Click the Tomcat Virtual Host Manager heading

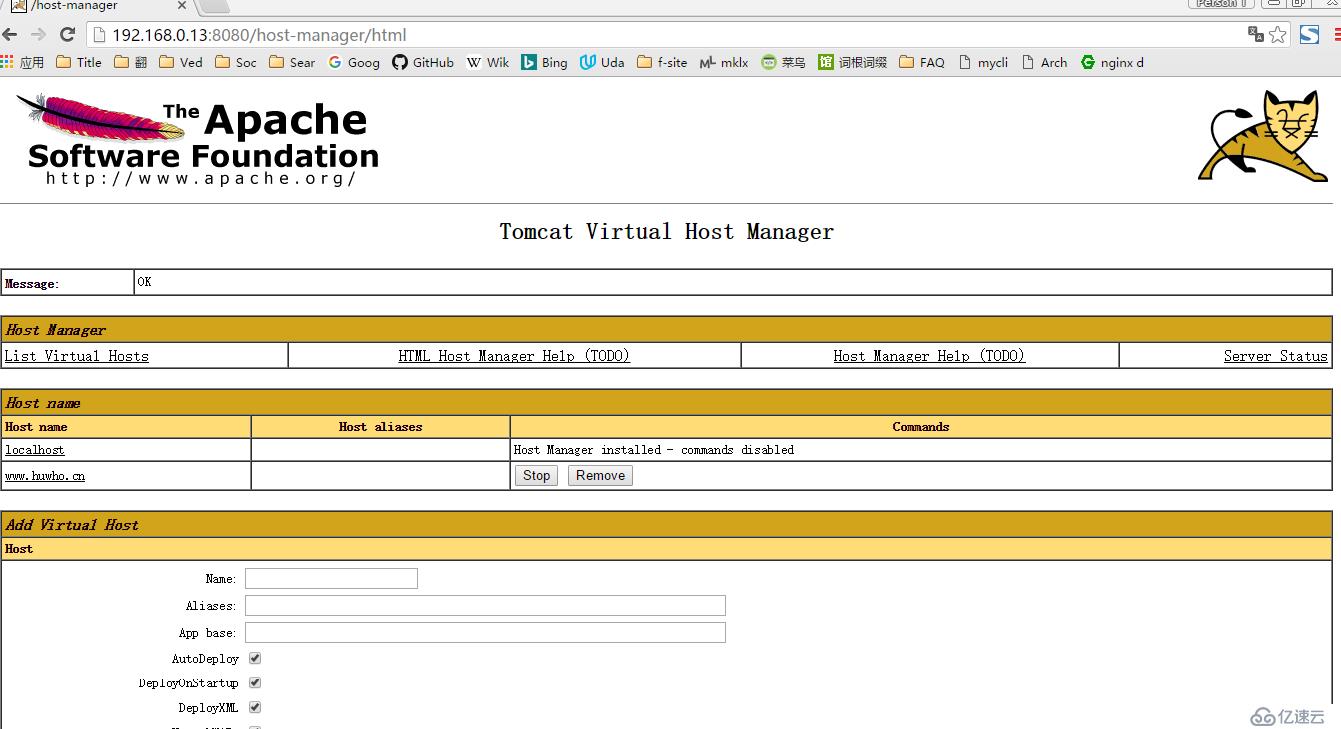(667, 232)
